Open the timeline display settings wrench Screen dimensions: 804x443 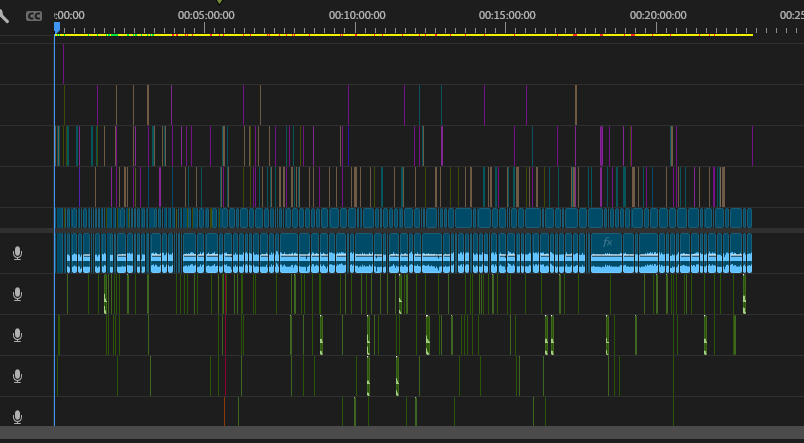coord(3,16)
